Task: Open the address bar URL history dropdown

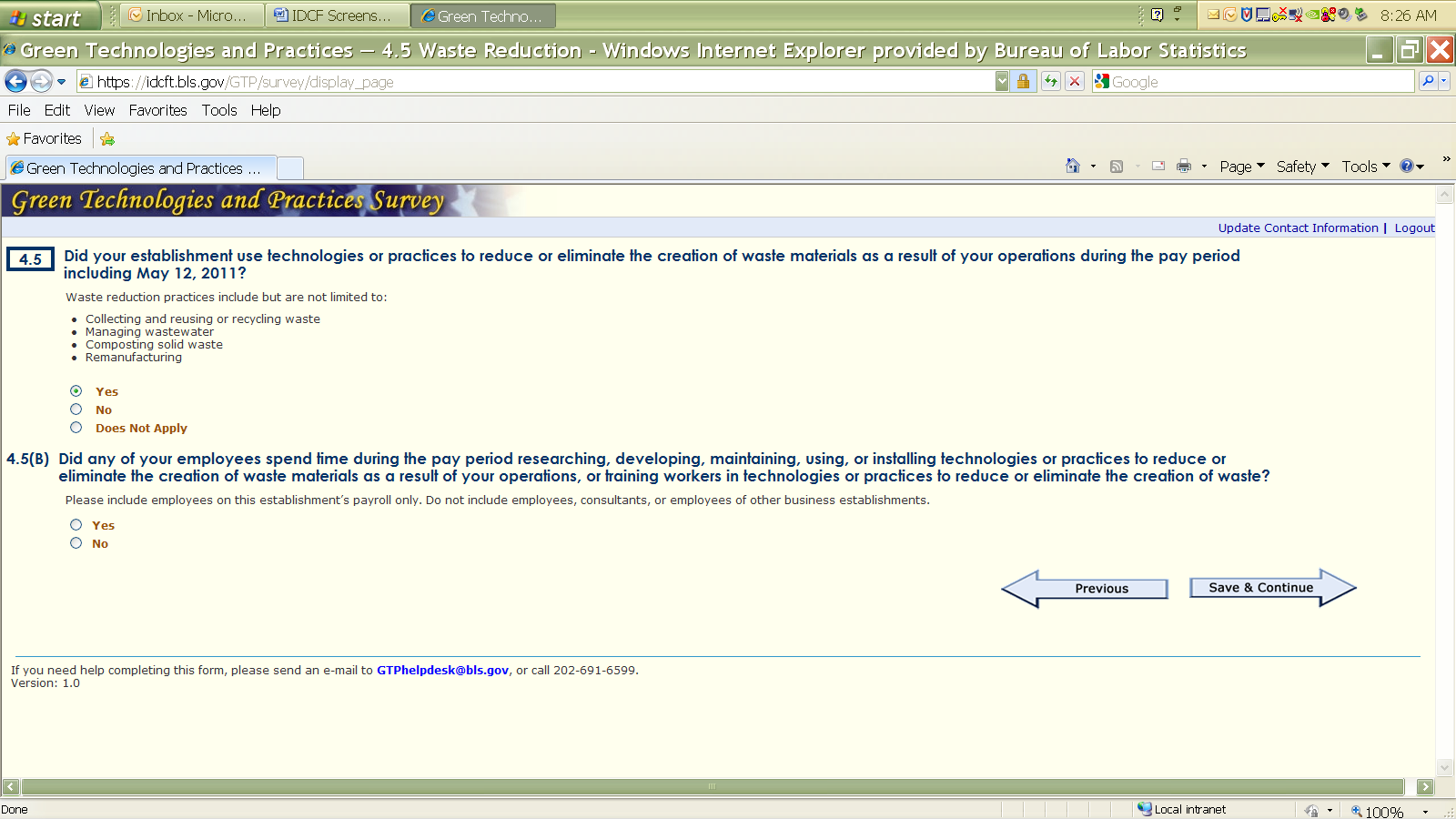Action: pos(1001,82)
